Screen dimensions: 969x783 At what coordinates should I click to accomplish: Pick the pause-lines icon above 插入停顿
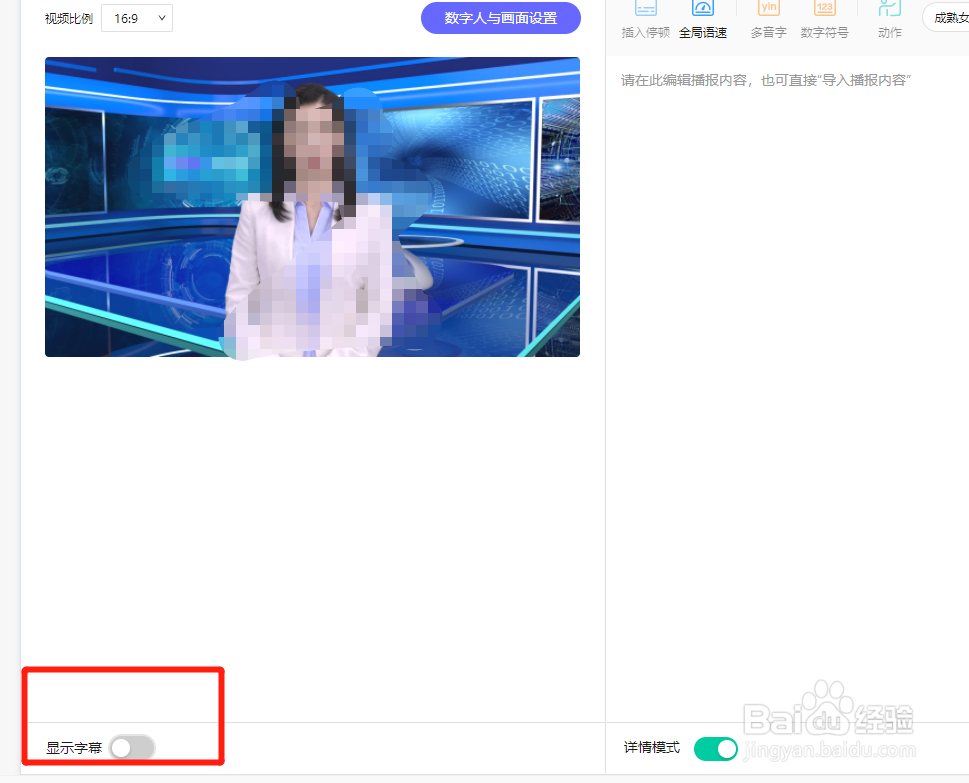tap(644, 8)
